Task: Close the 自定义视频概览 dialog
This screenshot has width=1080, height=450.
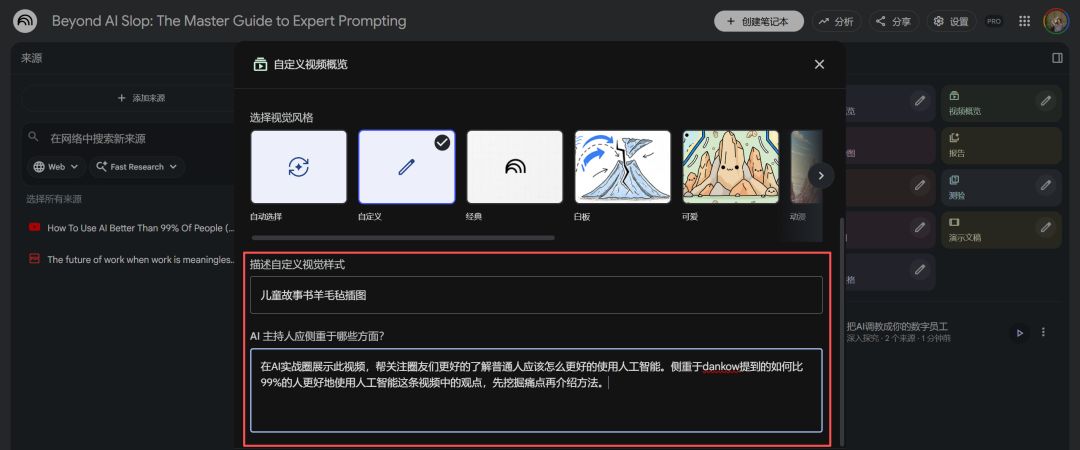Action: [x=819, y=64]
